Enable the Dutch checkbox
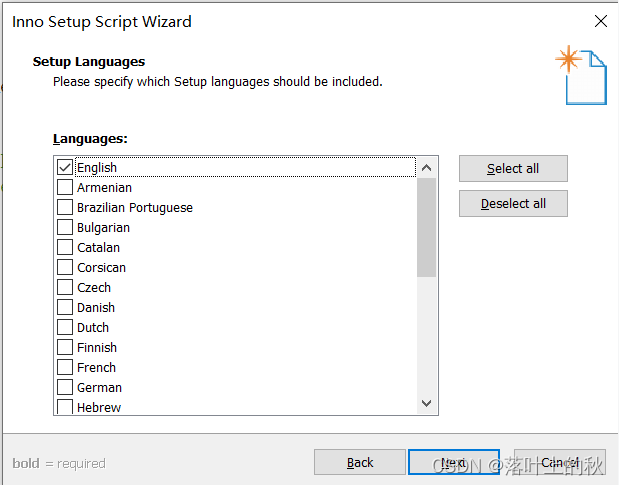 tap(65, 327)
